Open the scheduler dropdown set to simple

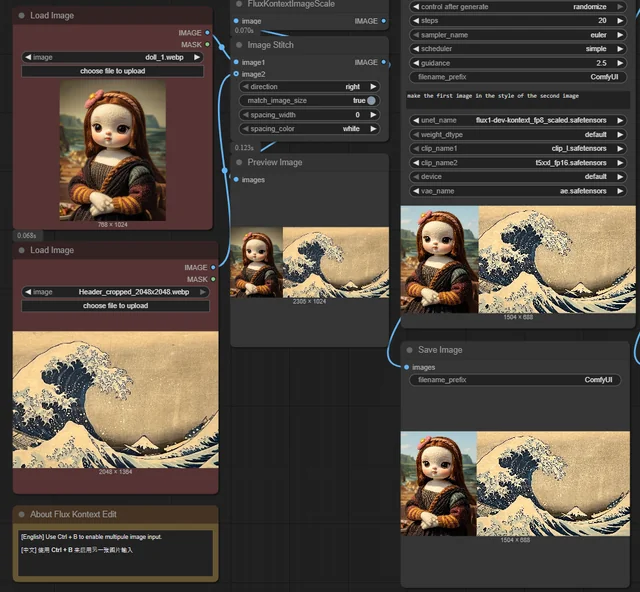[x=518, y=49]
